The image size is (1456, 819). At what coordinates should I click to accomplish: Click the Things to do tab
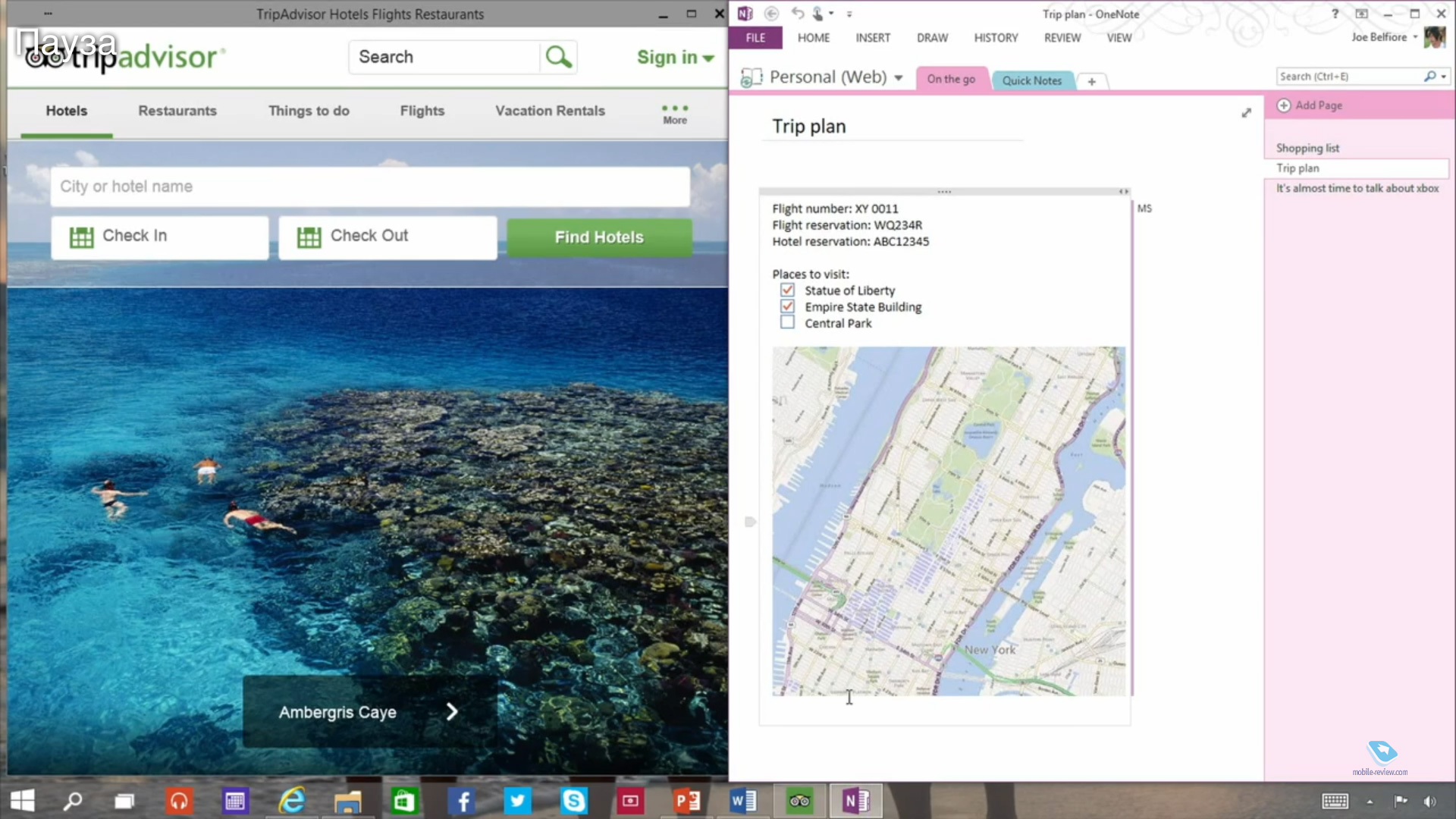pyautogui.click(x=309, y=111)
